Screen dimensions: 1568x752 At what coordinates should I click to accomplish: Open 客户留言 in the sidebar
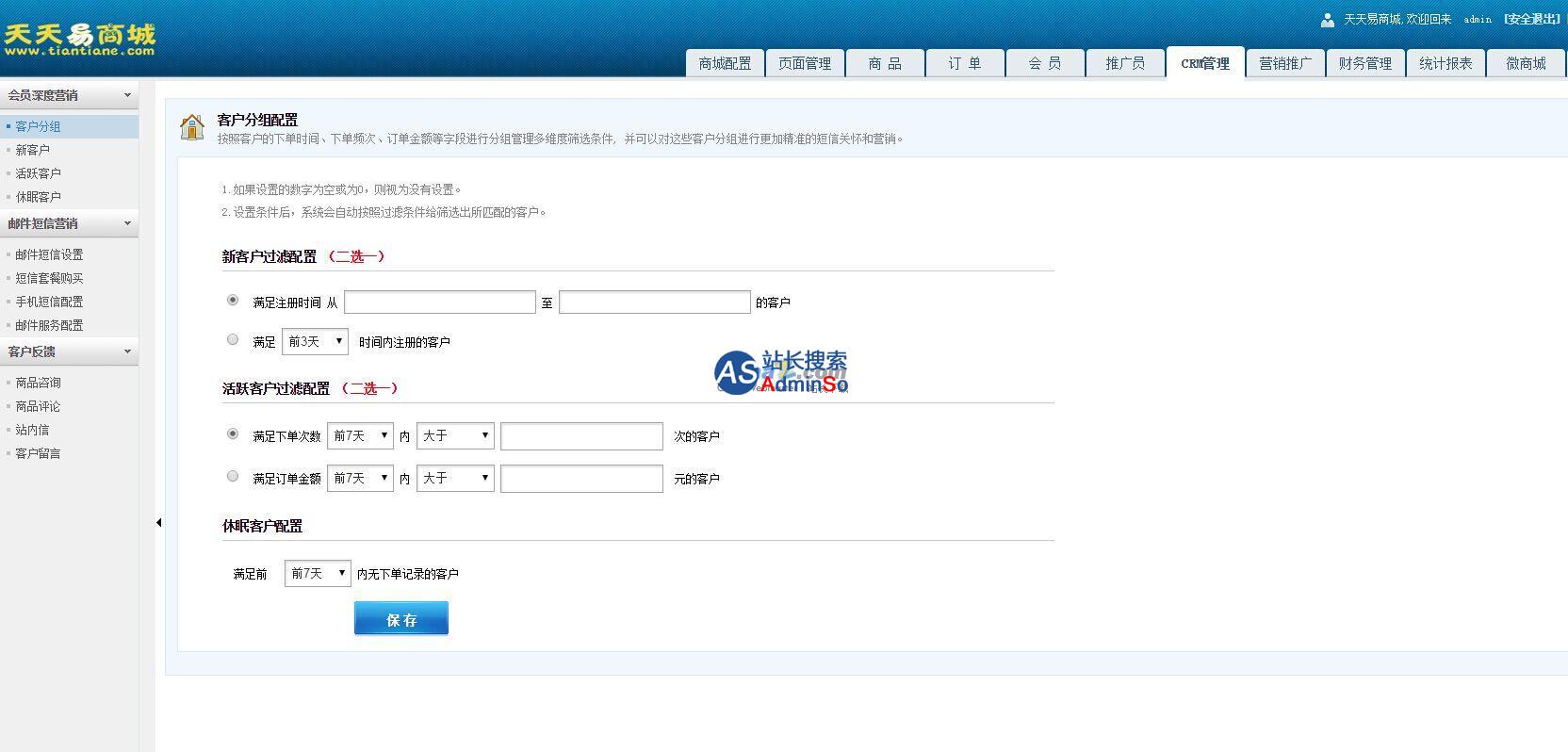point(38,453)
